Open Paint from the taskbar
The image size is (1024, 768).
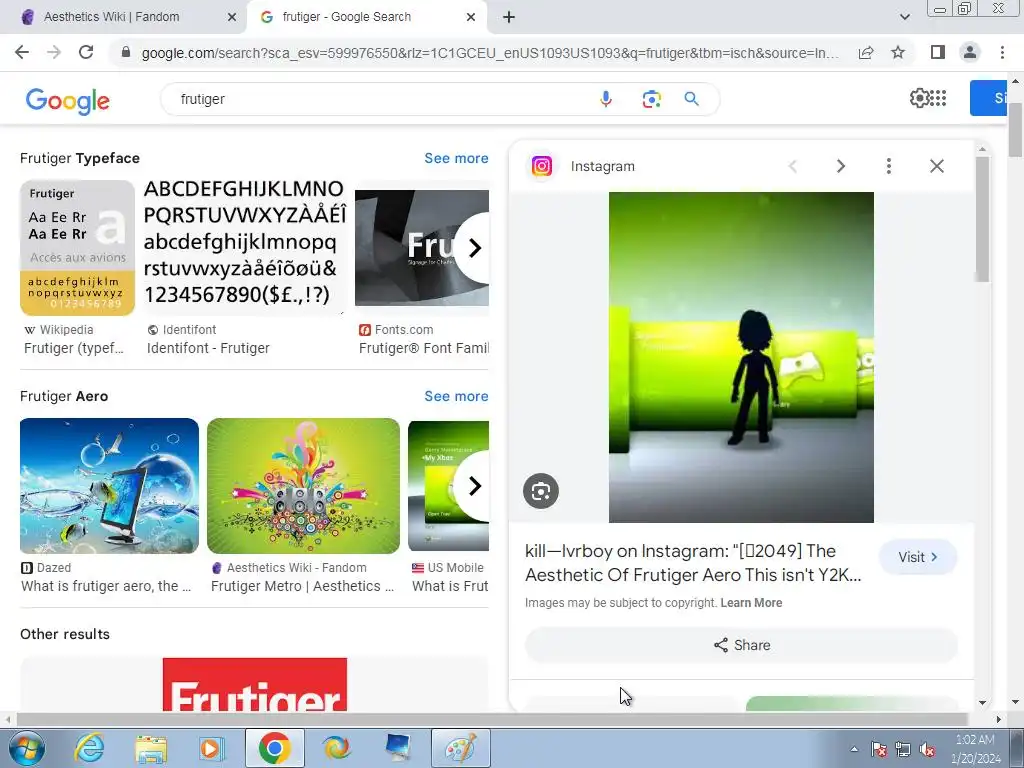[460, 748]
